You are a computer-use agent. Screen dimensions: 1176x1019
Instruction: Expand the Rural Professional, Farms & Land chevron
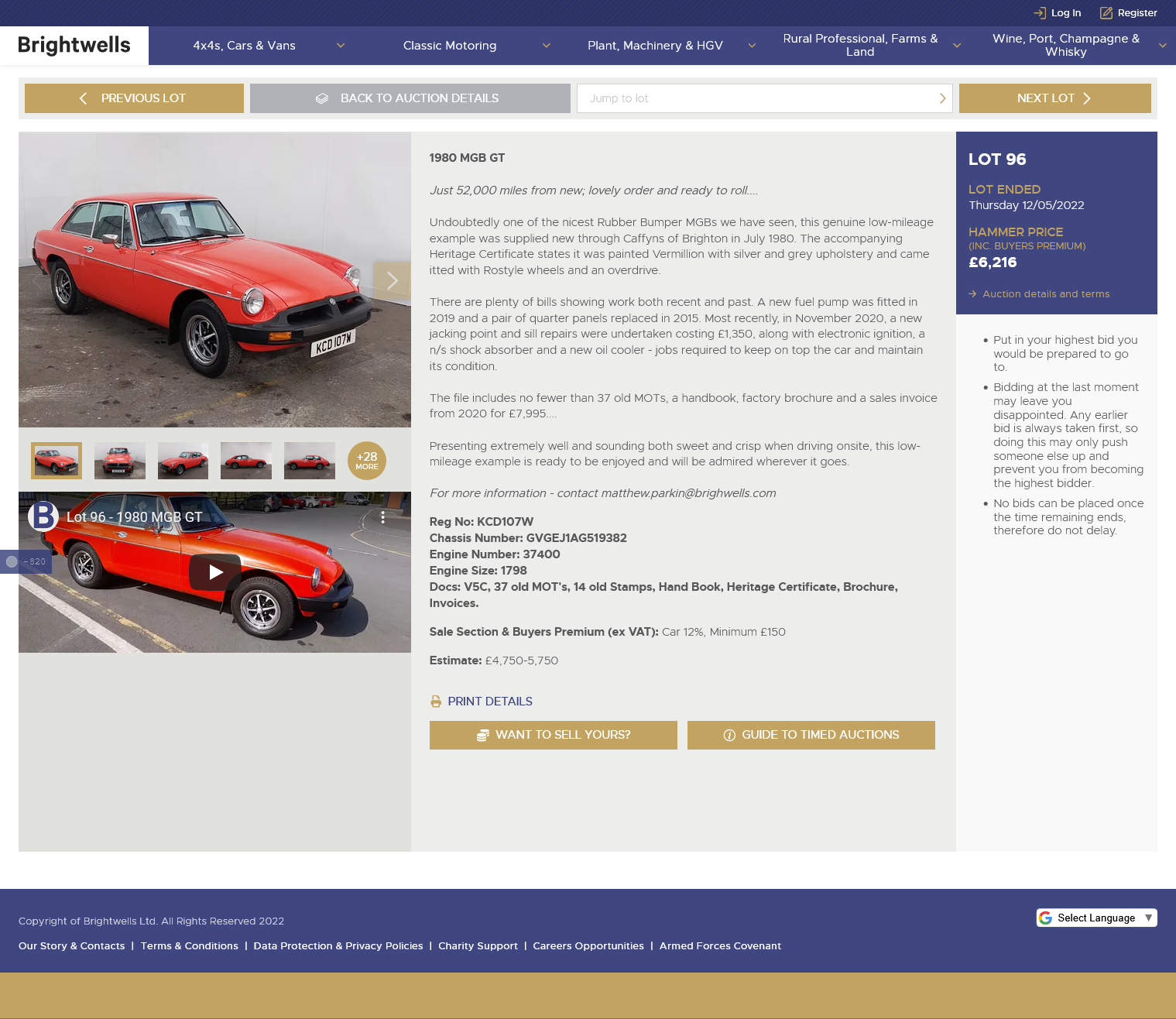pyautogui.click(x=957, y=46)
